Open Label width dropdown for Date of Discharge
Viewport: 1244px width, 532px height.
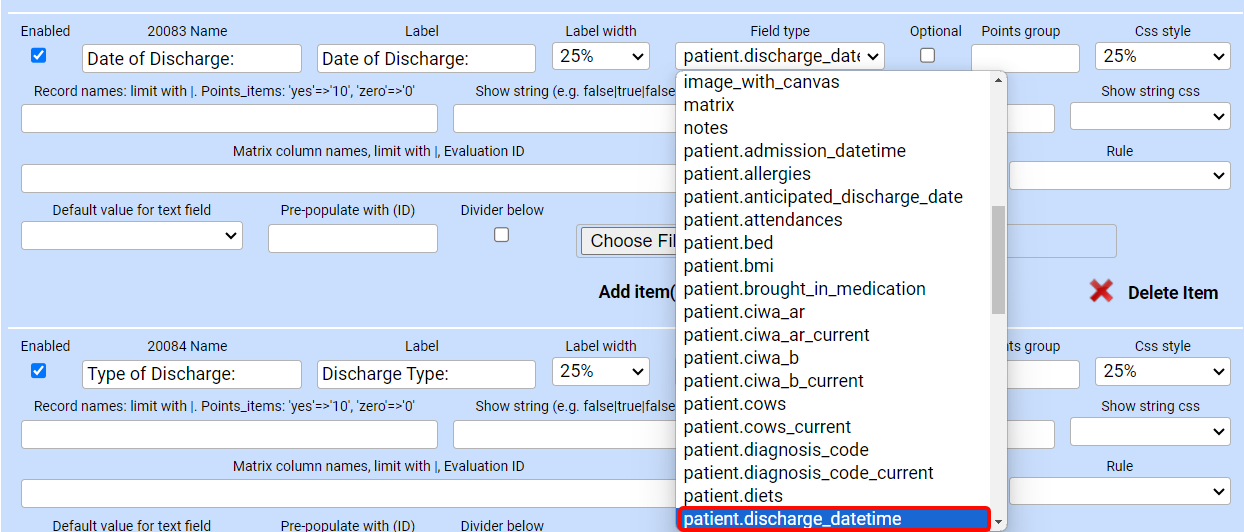(x=601, y=57)
